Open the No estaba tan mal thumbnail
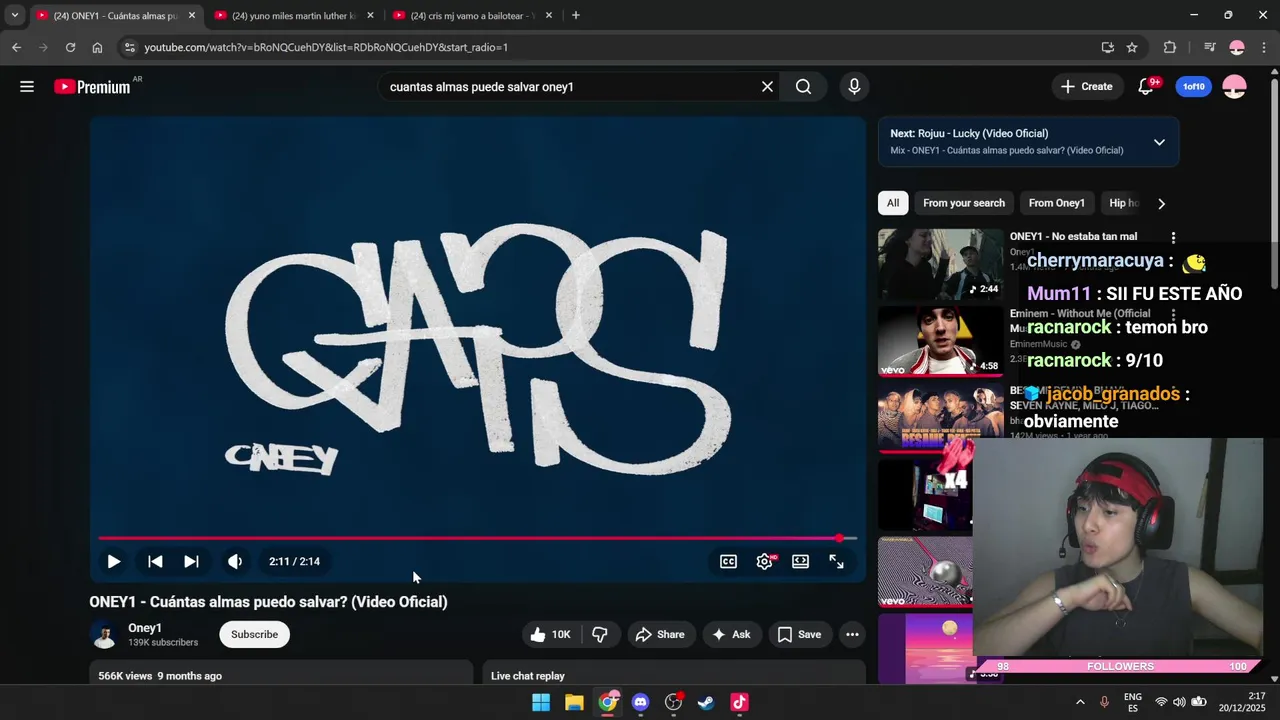This screenshot has height=720, width=1280. pyautogui.click(x=941, y=264)
